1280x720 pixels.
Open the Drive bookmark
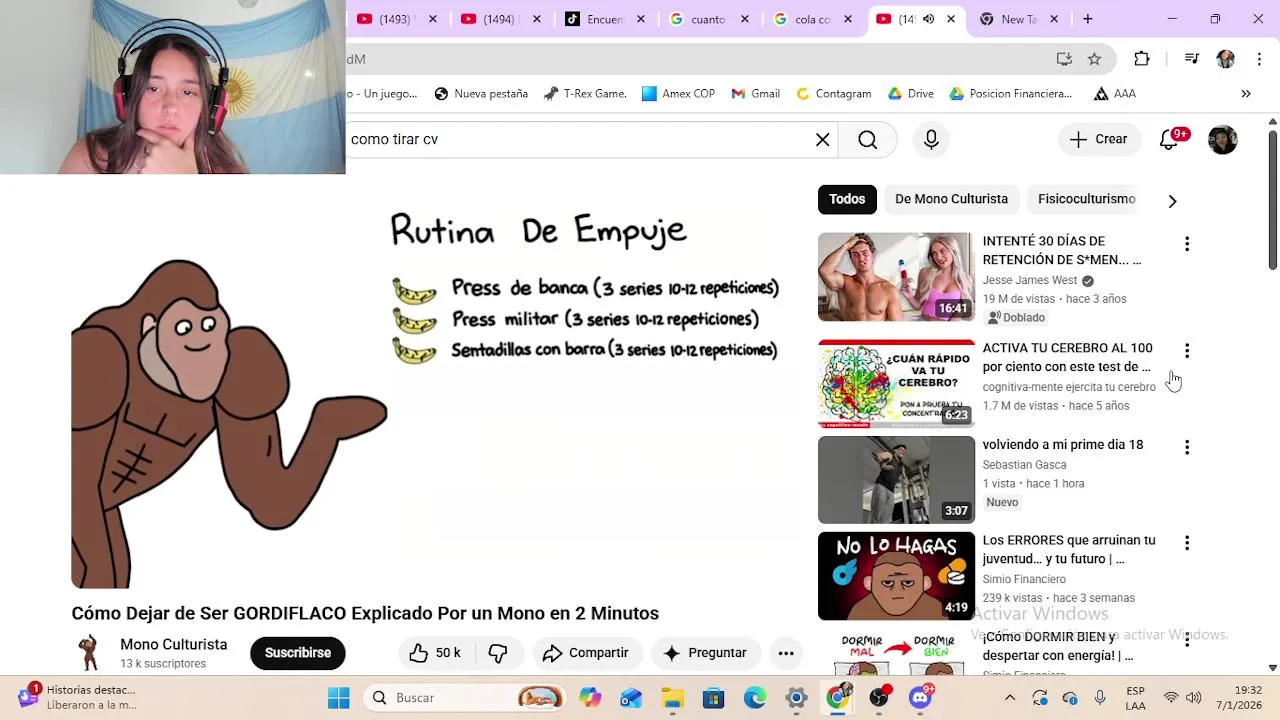click(911, 94)
